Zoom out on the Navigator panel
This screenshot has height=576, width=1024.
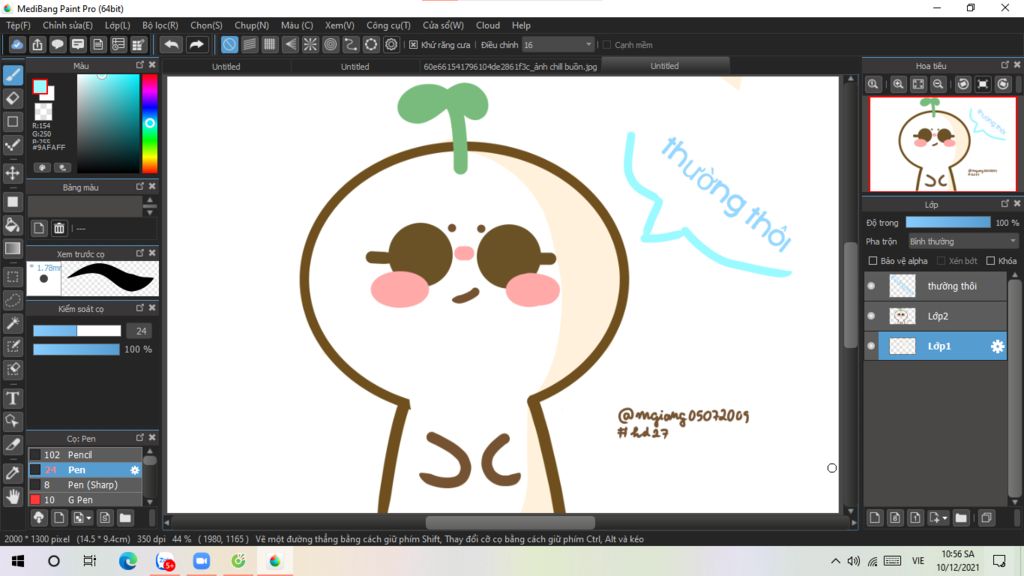pyautogui.click(x=938, y=84)
